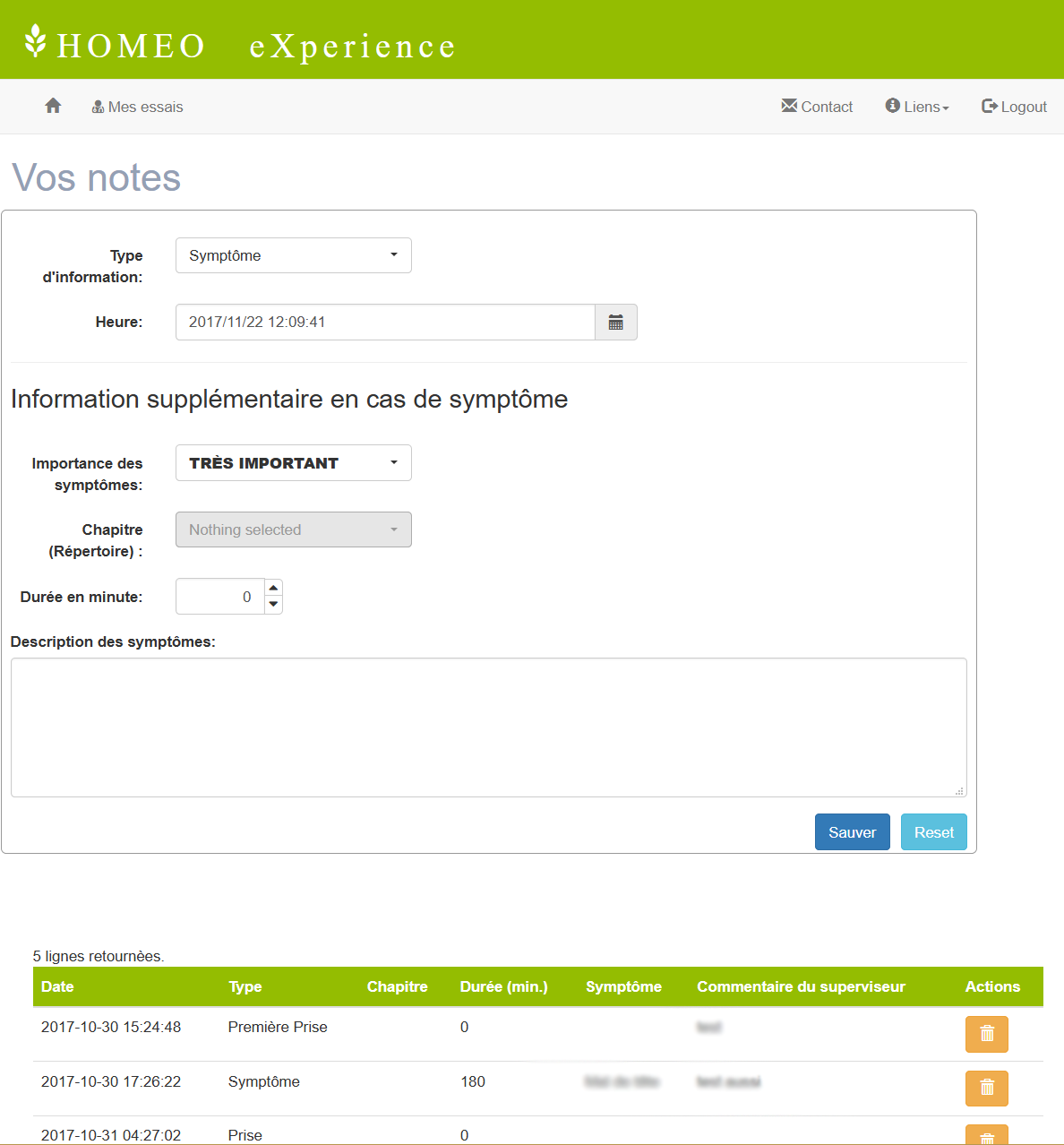This screenshot has width=1064, height=1145.
Task: Open Mes essais page
Action: click(x=137, y=107)
